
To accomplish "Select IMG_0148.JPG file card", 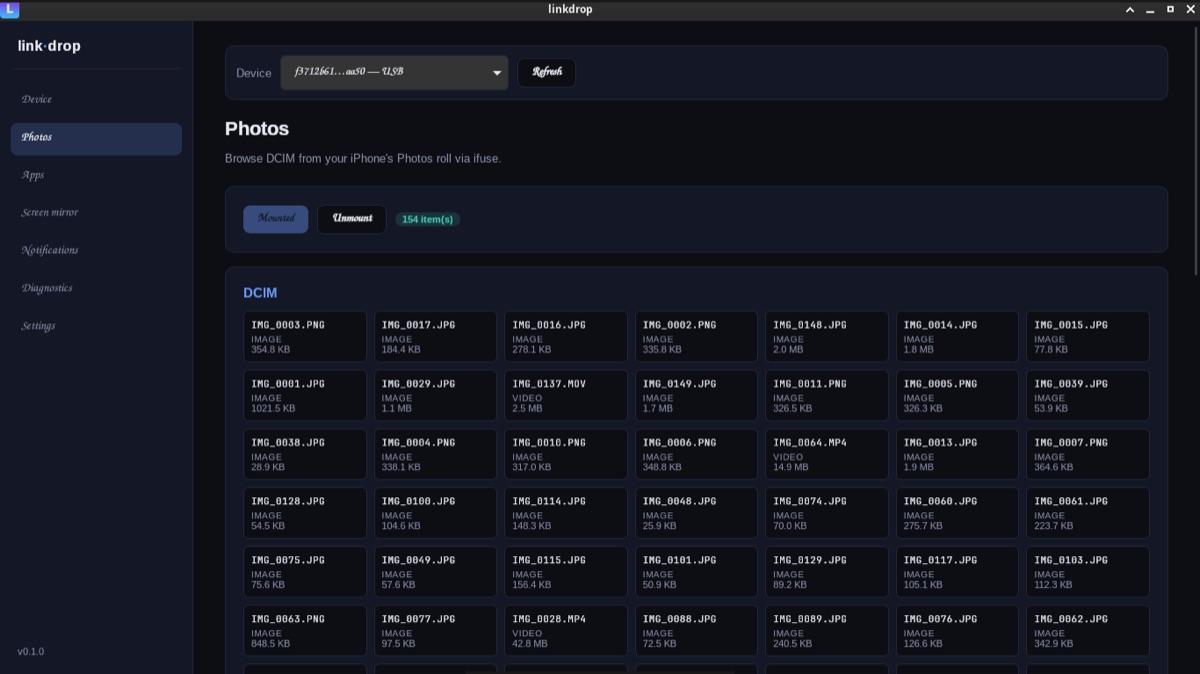I will 827,337.
